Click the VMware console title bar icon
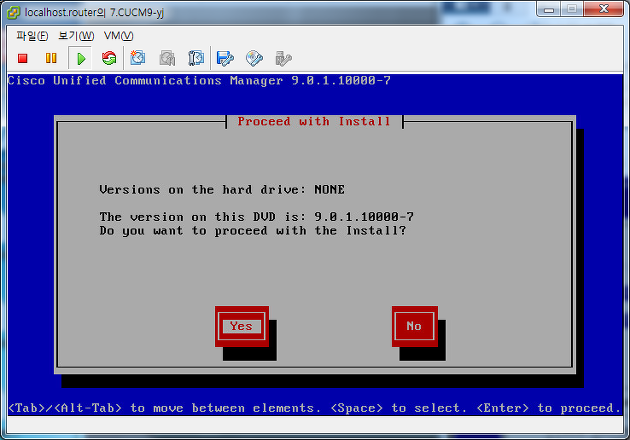Screen dimensions: 630x440 pos(13,12)
